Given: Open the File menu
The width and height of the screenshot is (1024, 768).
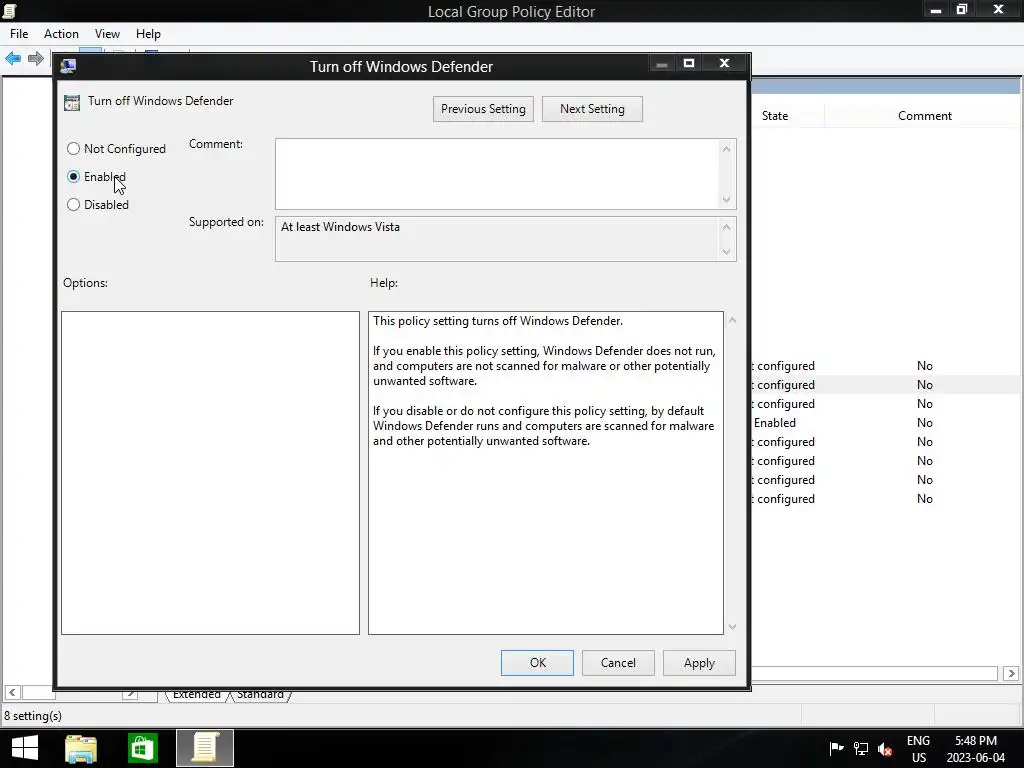Looking at the screenshot, I should click(19, 34).
